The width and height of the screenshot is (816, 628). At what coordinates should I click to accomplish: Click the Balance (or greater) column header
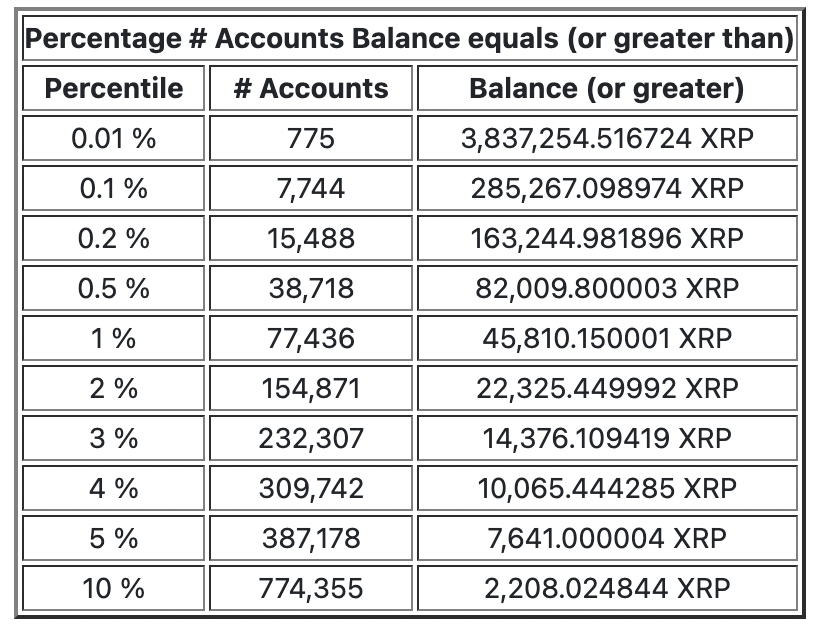tap(607, 88)
